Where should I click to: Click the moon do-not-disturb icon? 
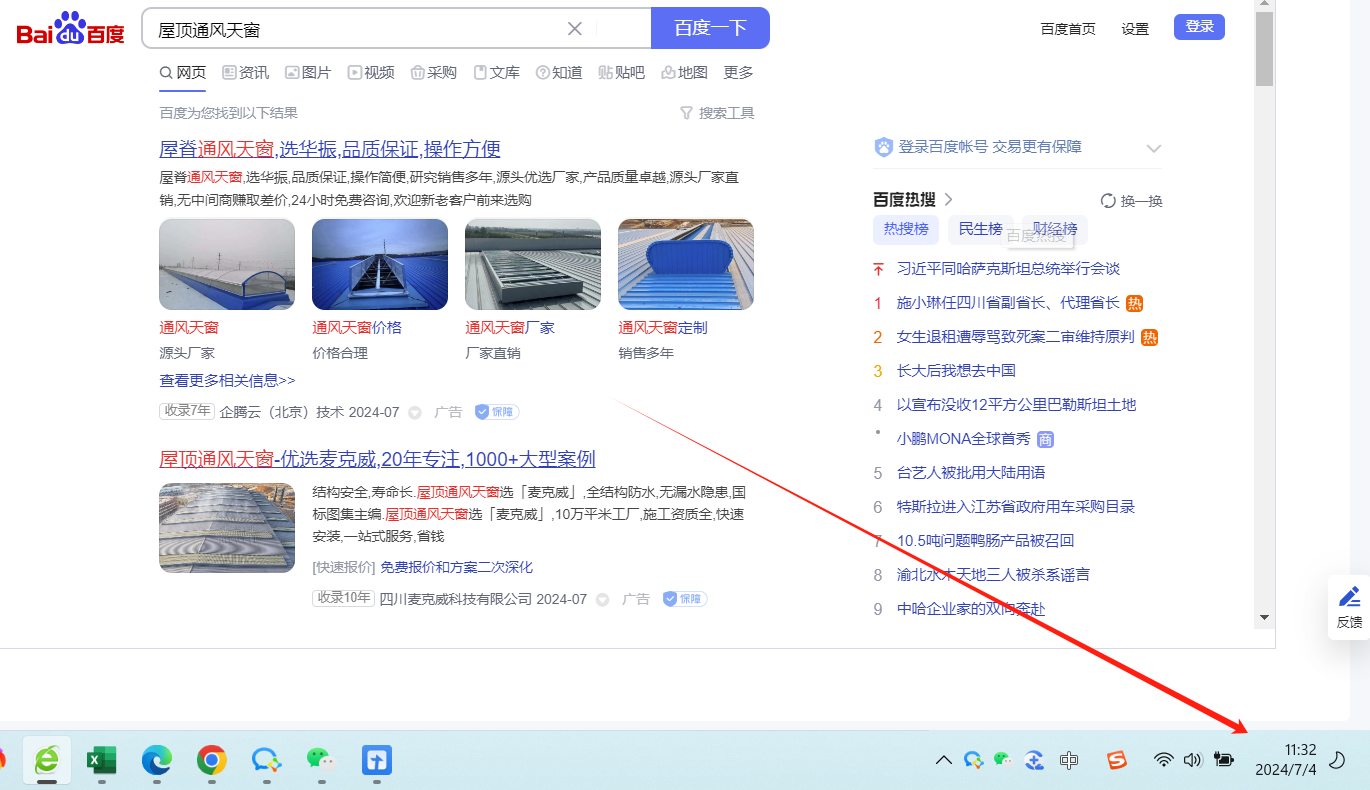tap(1336, 760)
